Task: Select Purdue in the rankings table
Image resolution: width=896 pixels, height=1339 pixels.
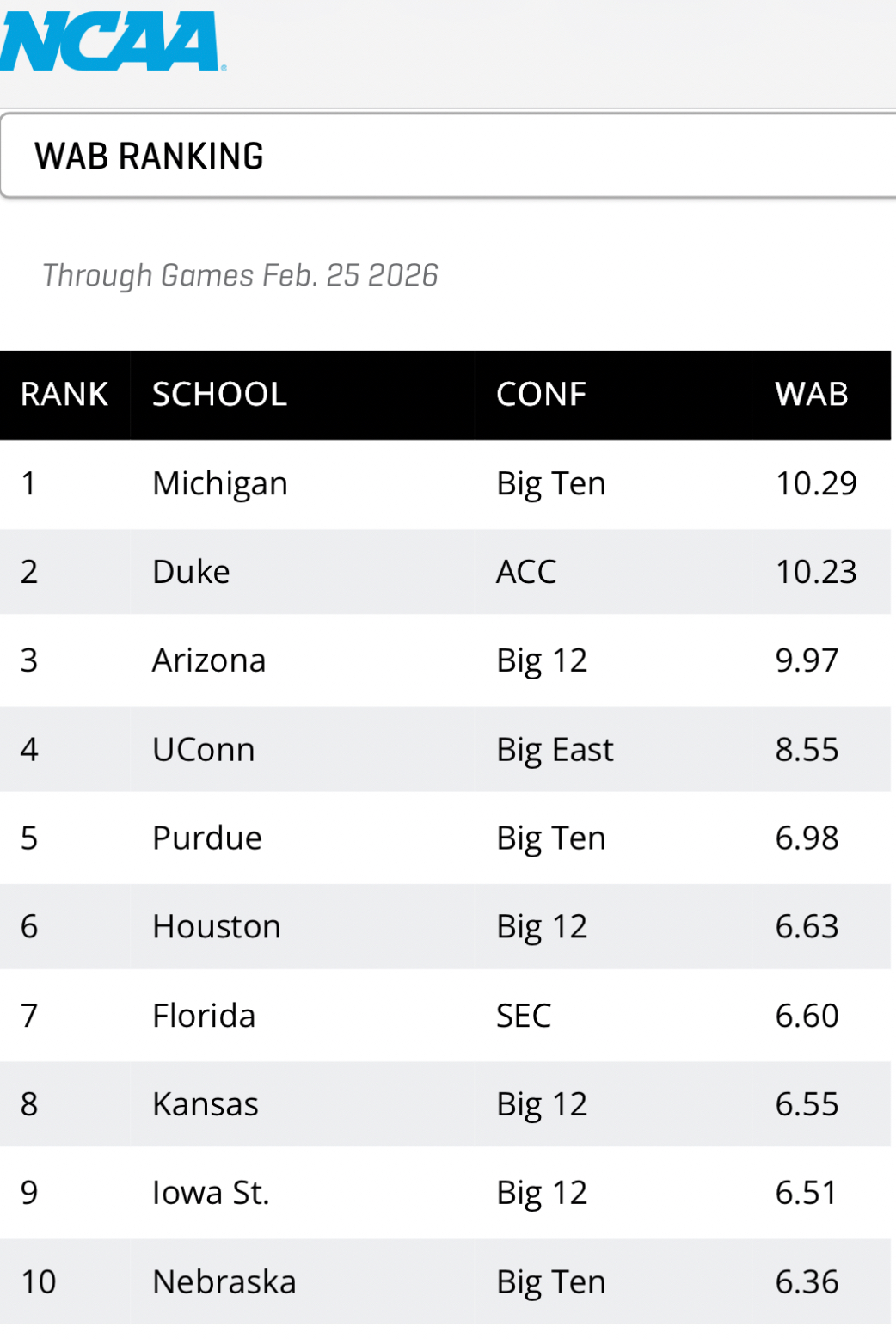Action: pyautogui.click(x=207, y=838)
